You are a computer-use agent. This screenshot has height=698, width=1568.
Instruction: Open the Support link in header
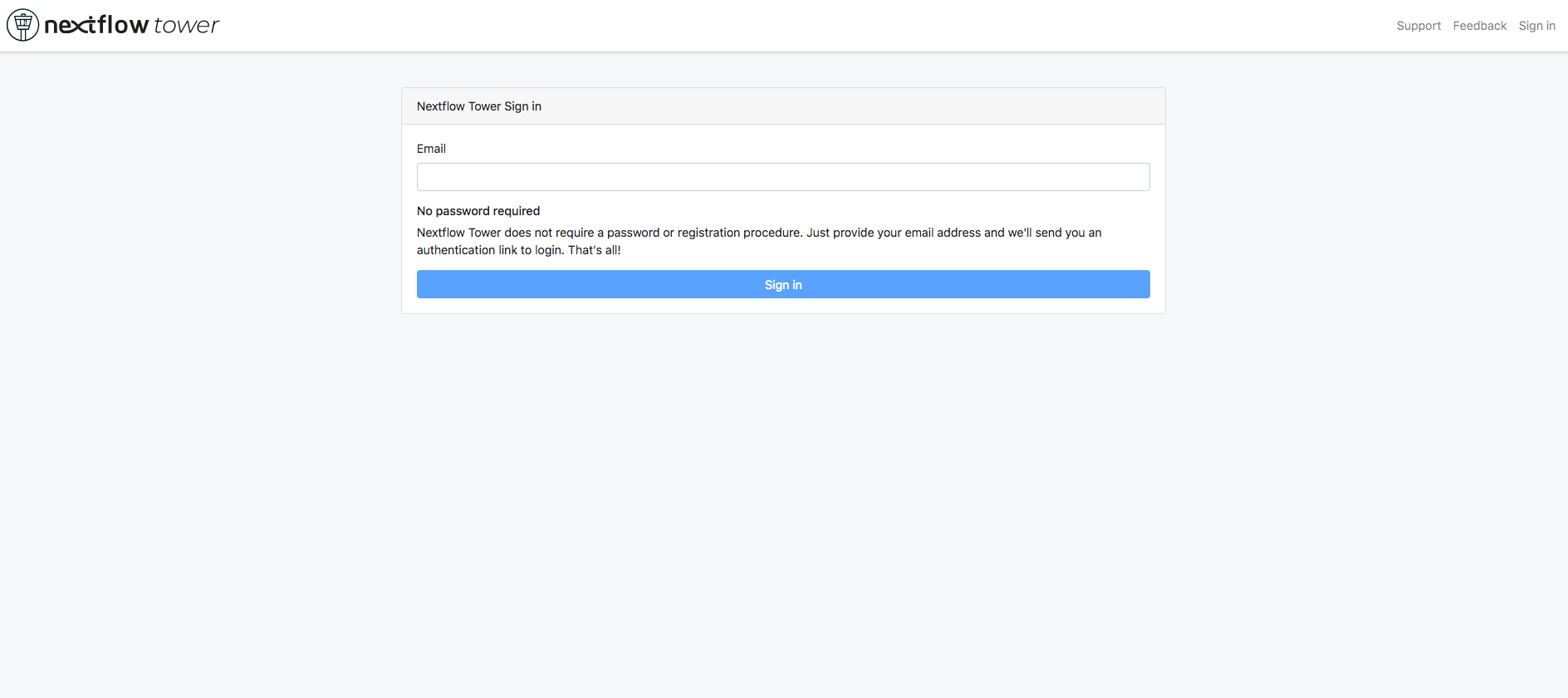(1419, 26)
